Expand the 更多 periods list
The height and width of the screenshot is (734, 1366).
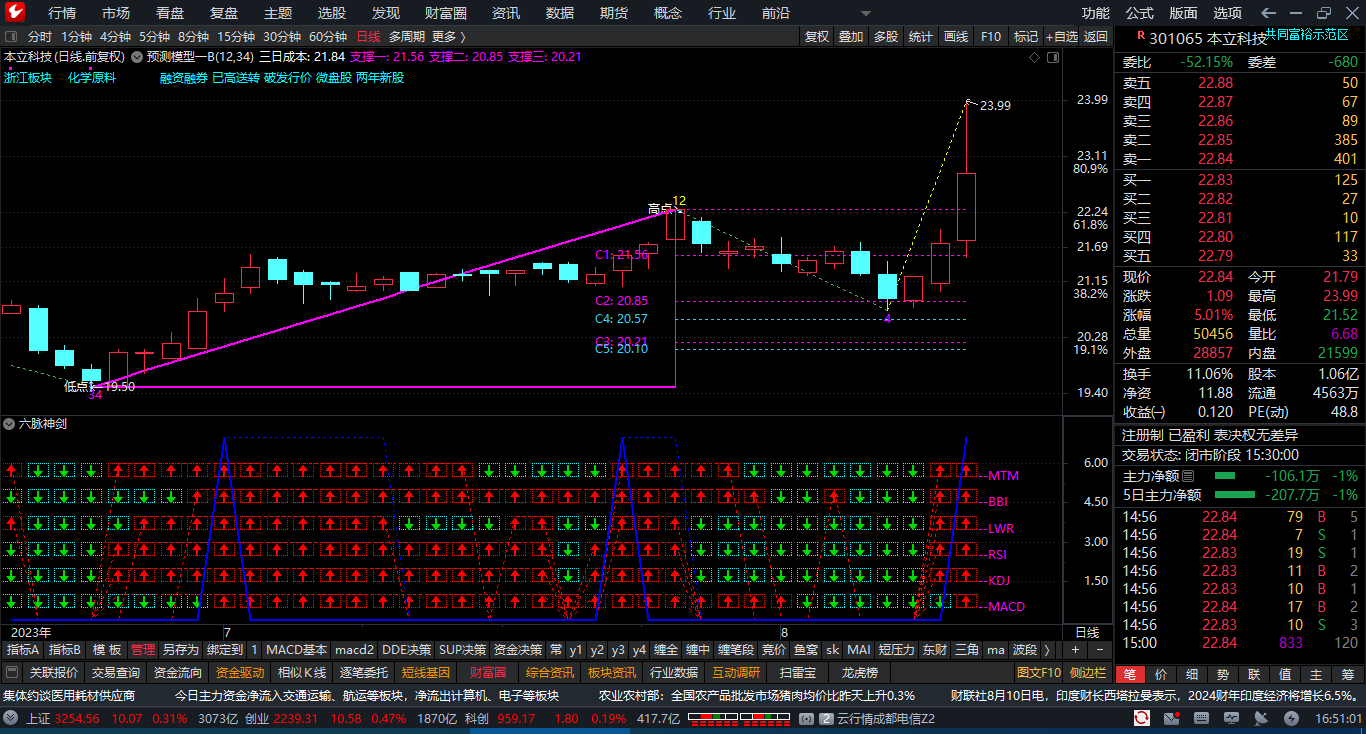[449, 36]
